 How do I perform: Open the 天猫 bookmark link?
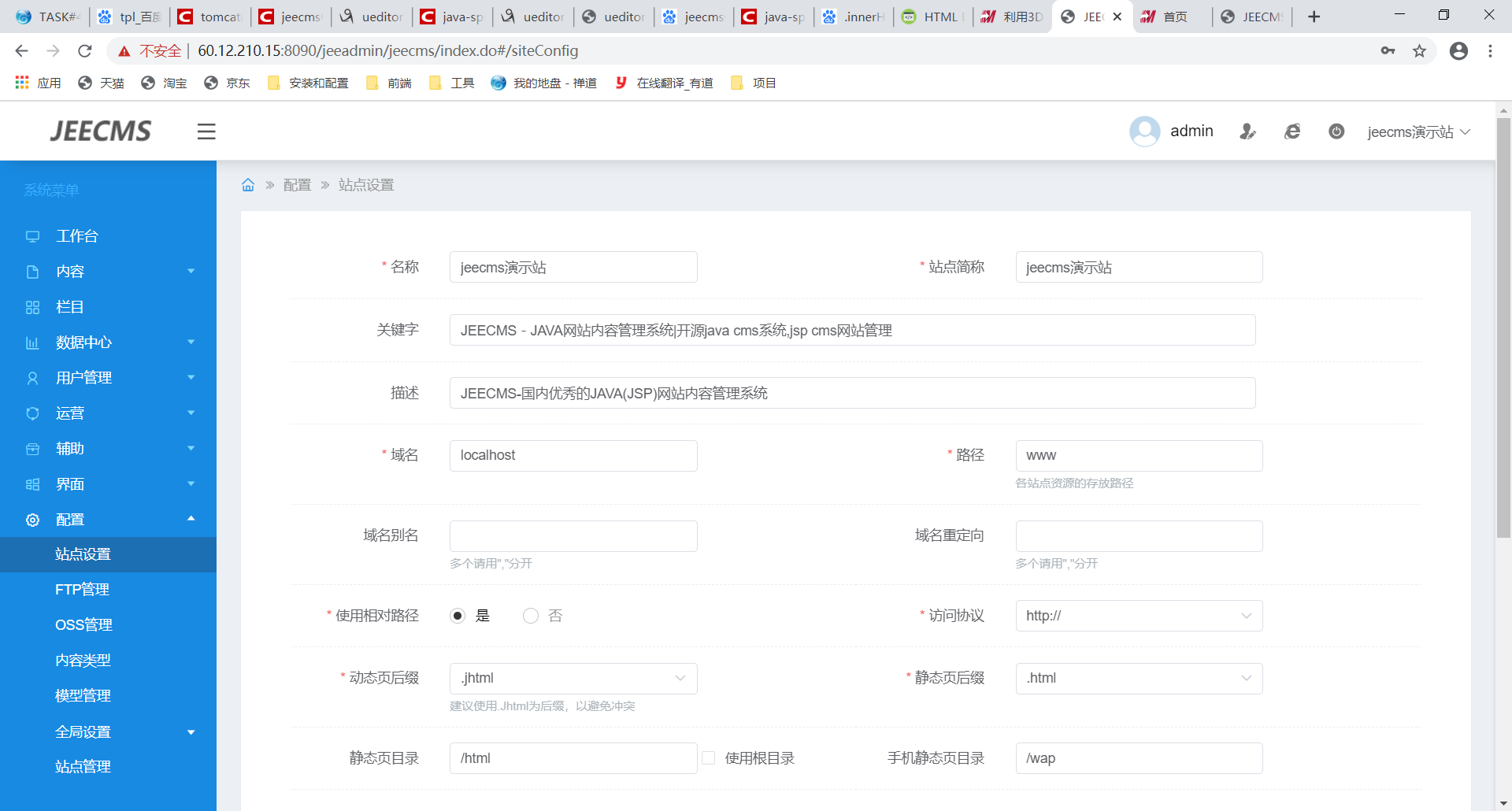(102, 83)
